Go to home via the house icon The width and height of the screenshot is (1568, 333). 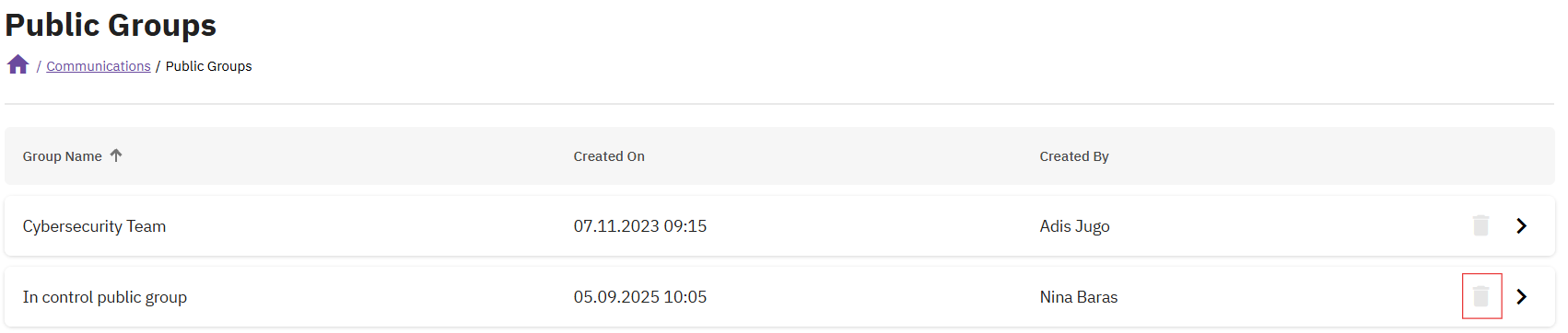18,64
